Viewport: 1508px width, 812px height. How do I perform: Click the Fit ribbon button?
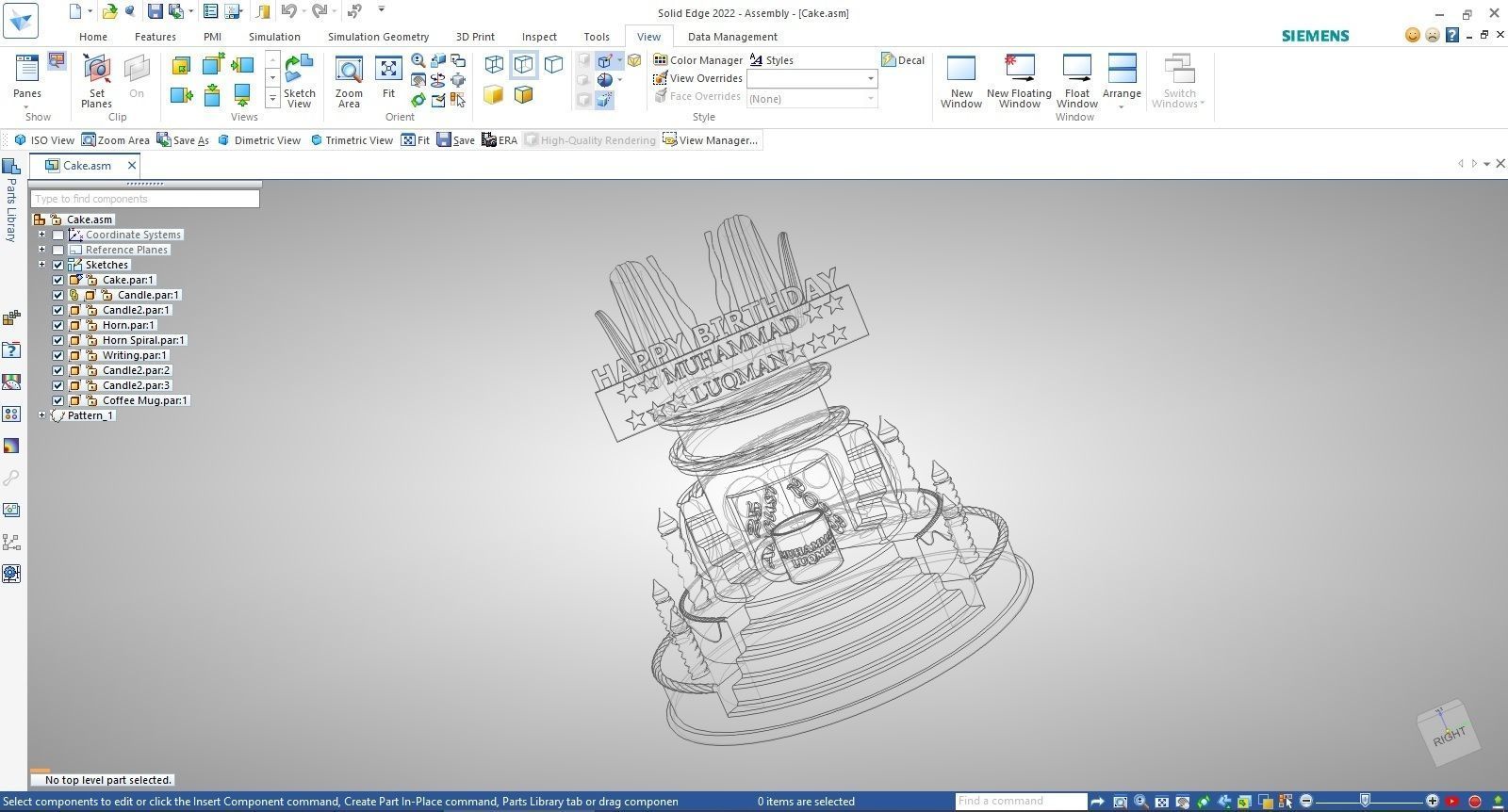click(x=388, y=77)
